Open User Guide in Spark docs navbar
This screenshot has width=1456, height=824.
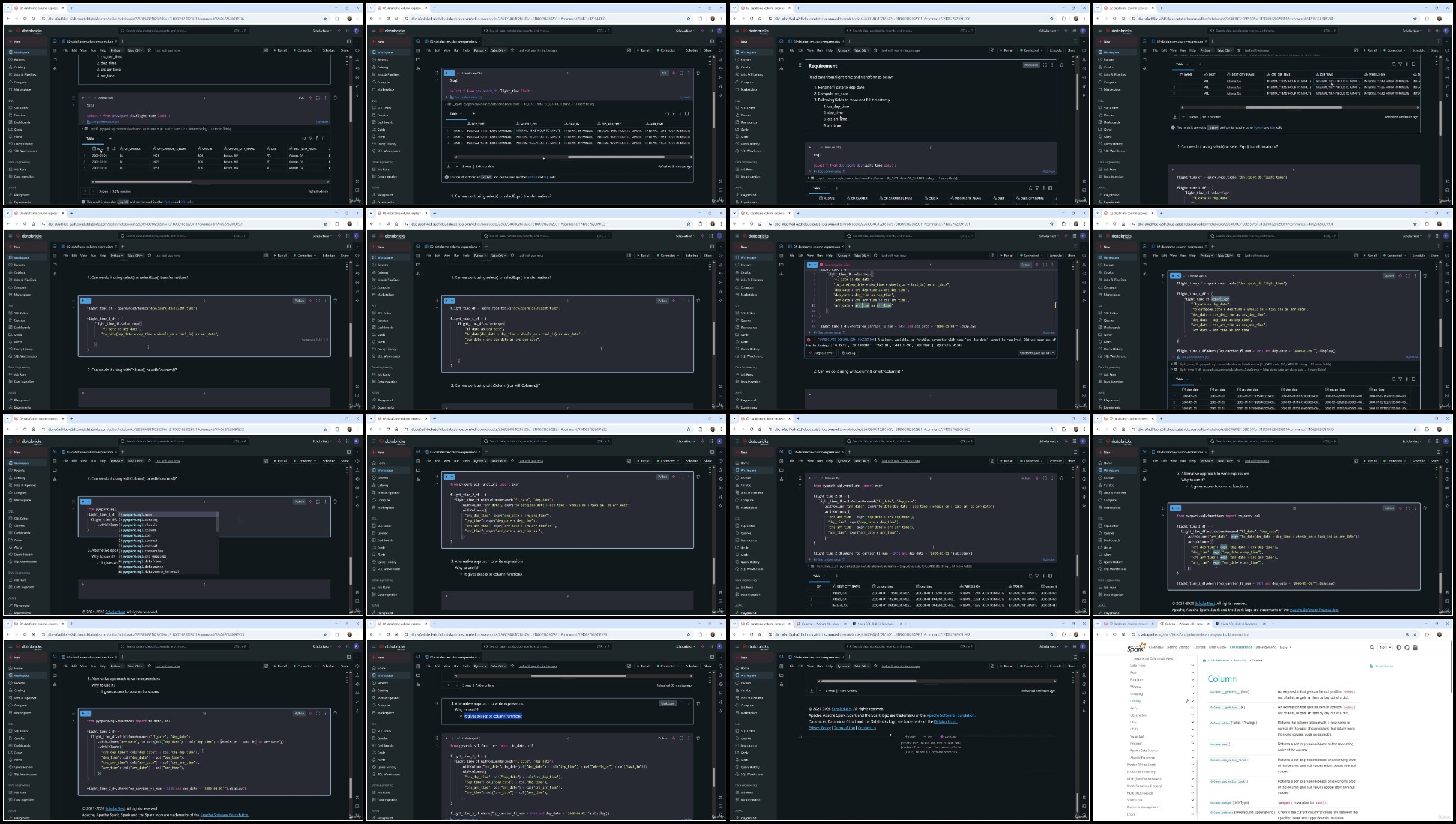click(1217, 648)
